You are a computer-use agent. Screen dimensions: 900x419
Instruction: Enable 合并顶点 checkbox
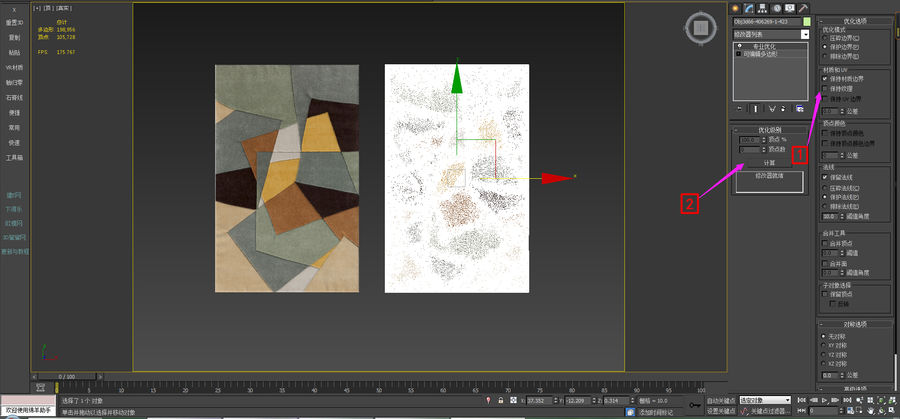[x=825, y=243]
